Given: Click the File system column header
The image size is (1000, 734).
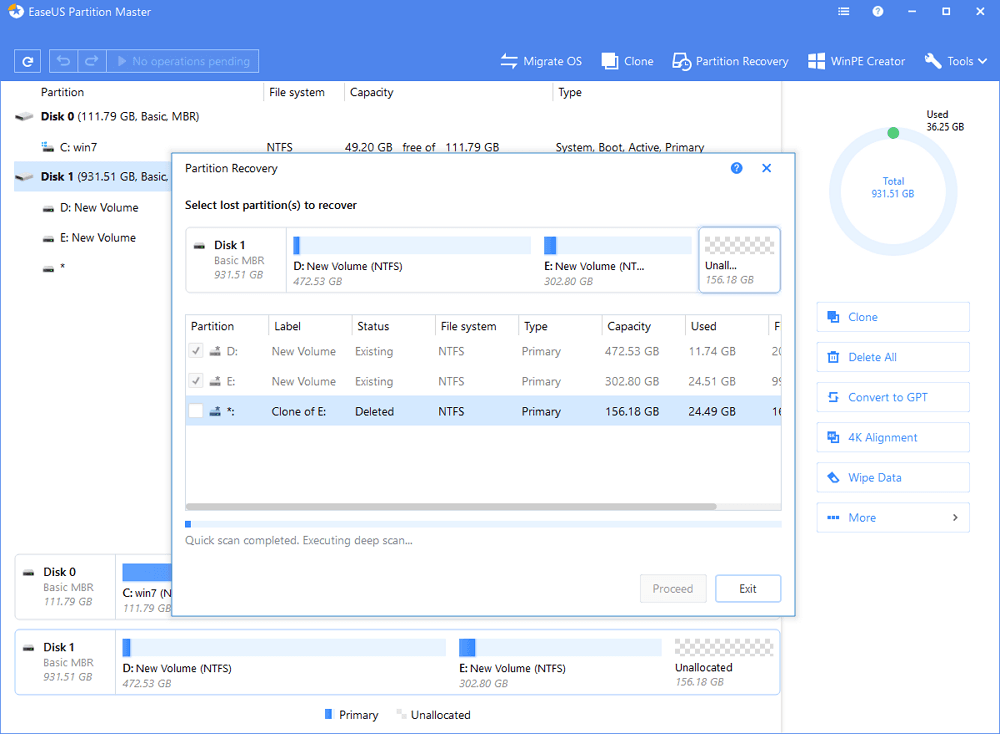Looking at the screenshot, I should (467, 326).
